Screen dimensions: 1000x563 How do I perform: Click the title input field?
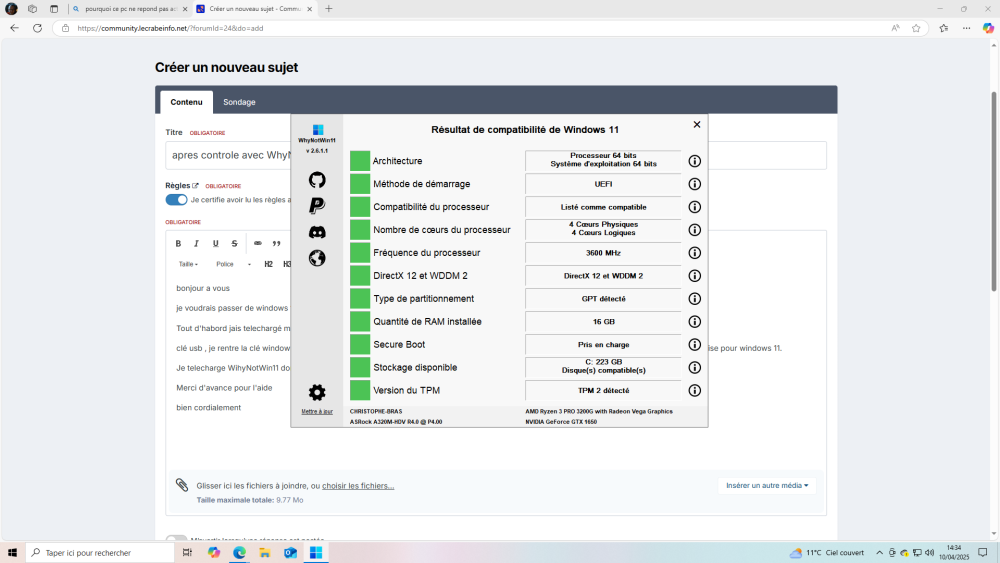click(x=496, y=156)
